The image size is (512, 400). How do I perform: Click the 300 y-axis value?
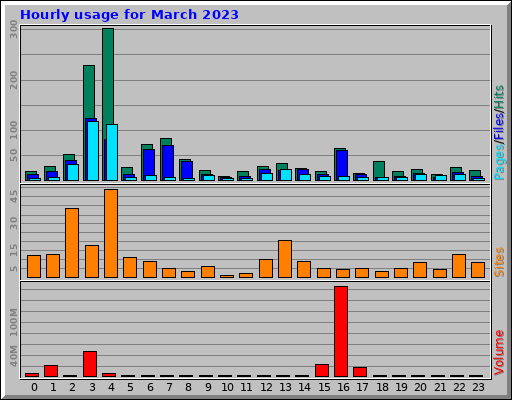pyautogui.click(x=14, y=29)
